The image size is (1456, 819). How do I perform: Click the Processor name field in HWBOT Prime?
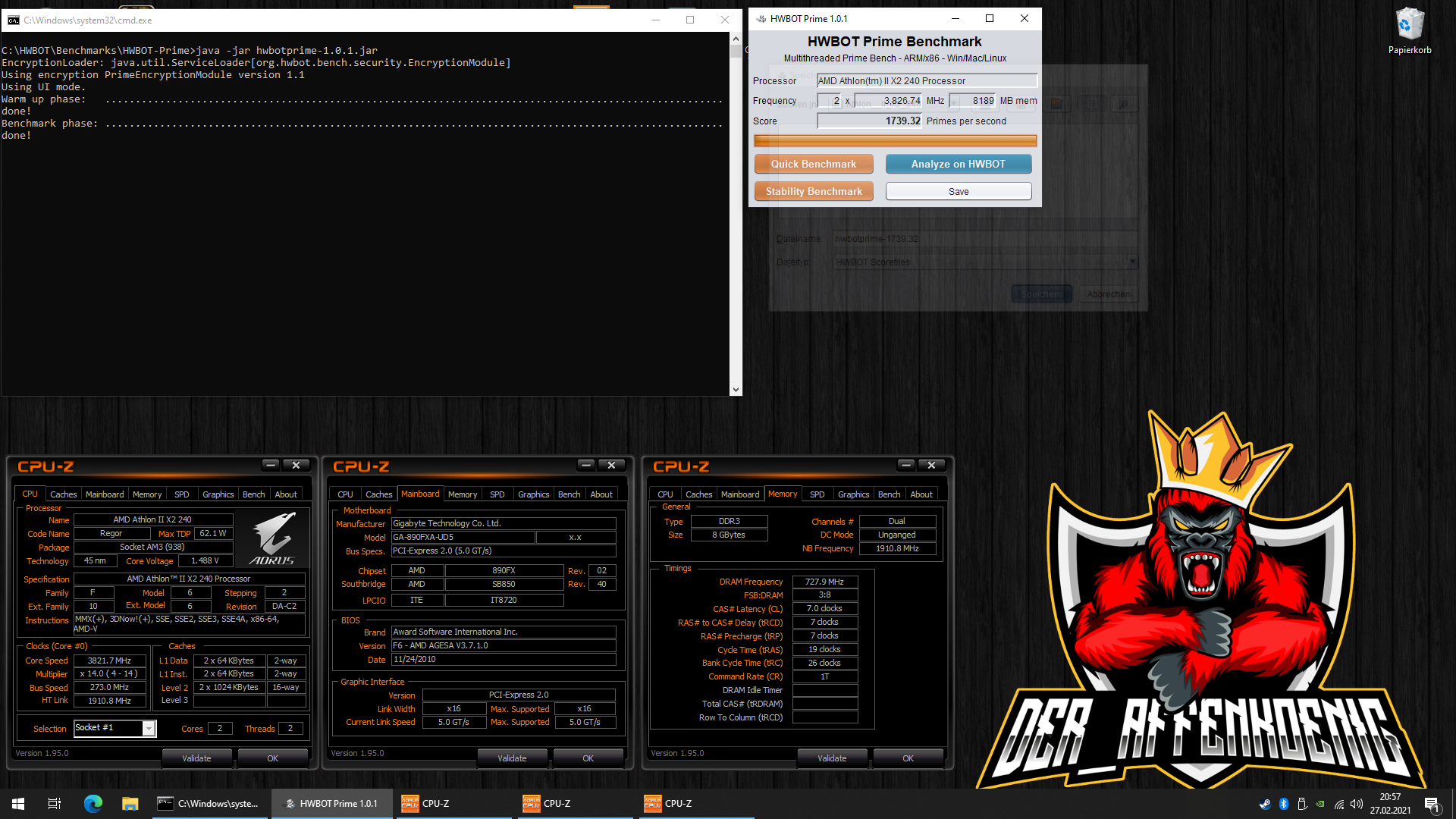(x=927, y=80)
